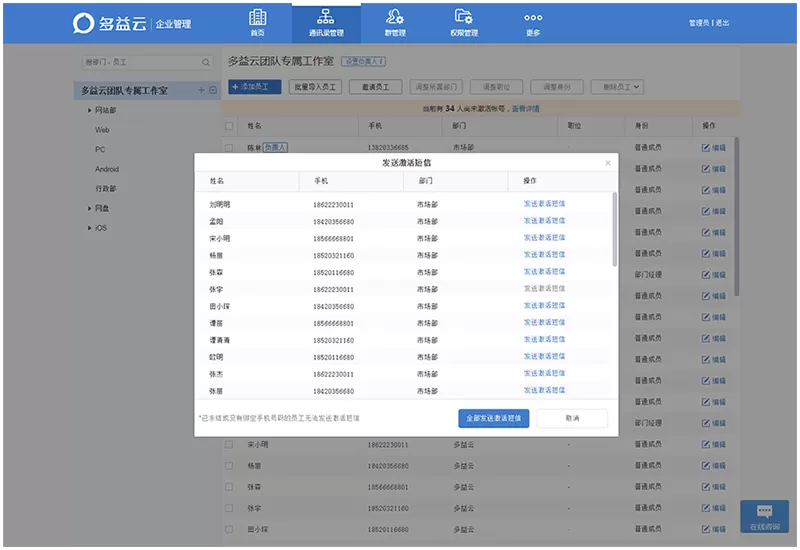Click the 调整身份 button
Viewport: 800px width, 550px height.
(x=557, y=87)
